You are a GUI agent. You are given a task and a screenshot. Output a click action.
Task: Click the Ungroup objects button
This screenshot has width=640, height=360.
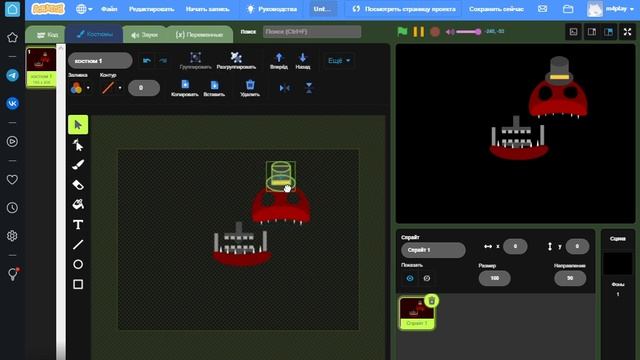236,60
